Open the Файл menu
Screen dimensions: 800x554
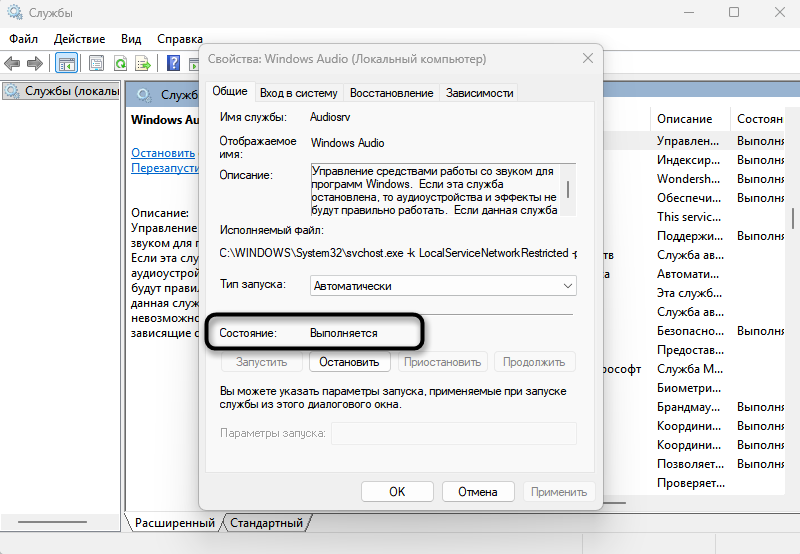(x=23, y=39)
